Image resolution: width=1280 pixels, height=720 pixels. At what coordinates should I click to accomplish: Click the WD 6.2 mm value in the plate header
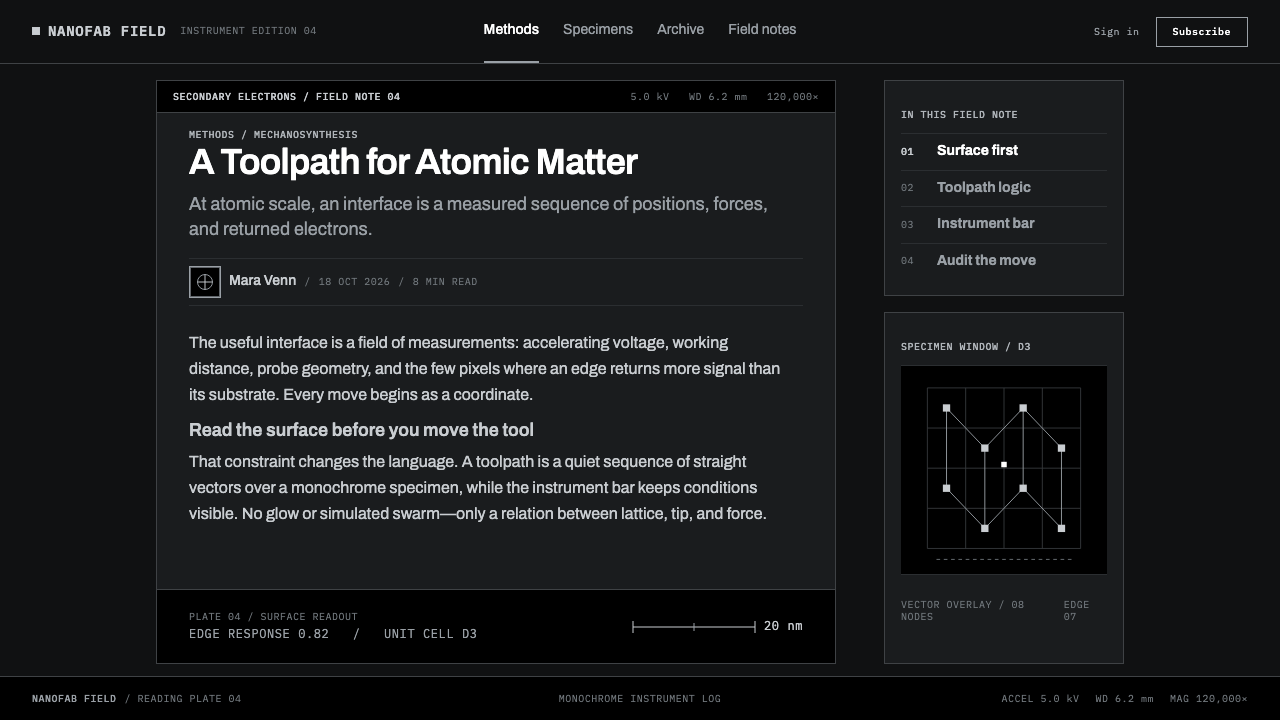tap(718, 97)
